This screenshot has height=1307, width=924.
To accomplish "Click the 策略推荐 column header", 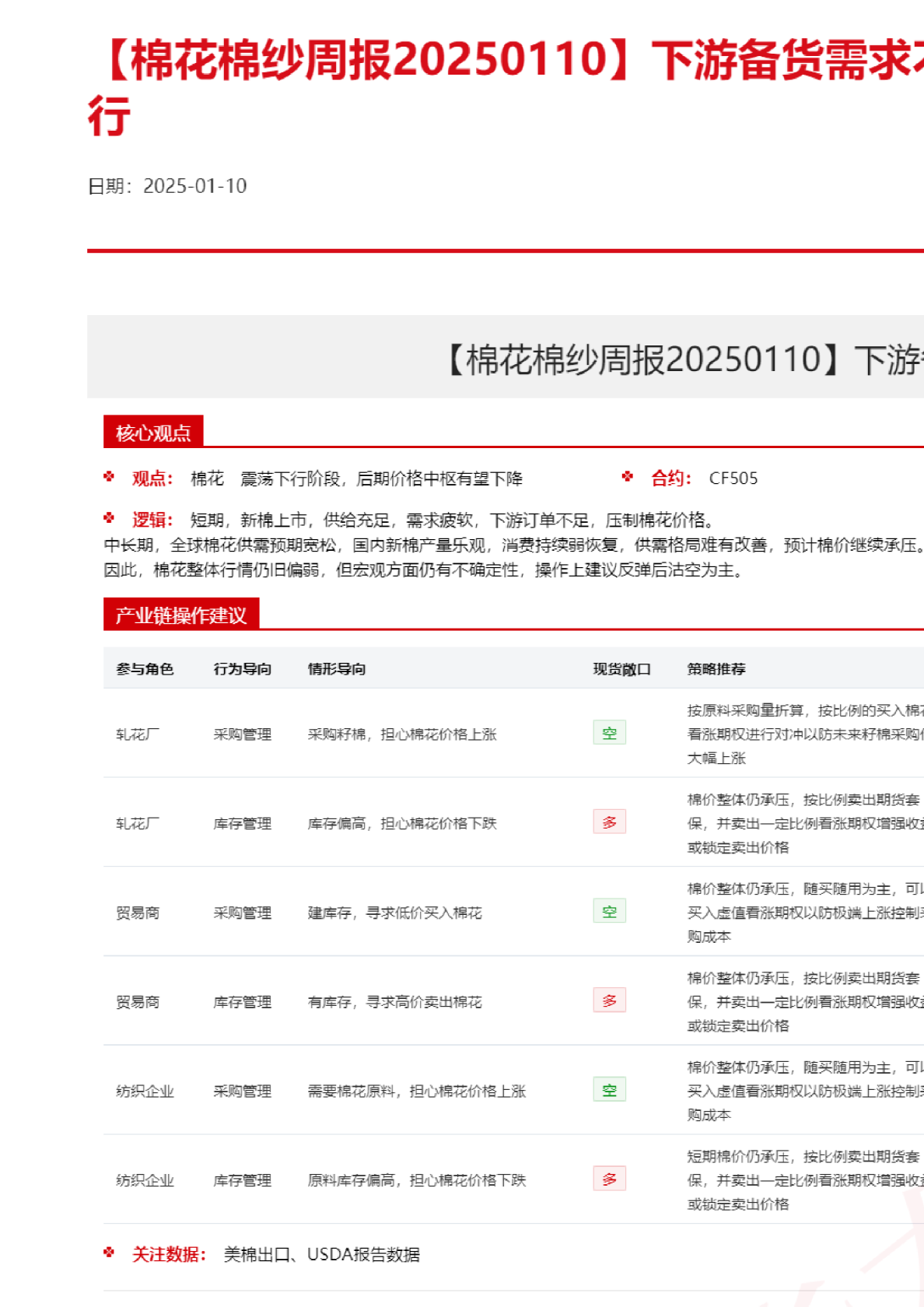I will click(716, 669).
